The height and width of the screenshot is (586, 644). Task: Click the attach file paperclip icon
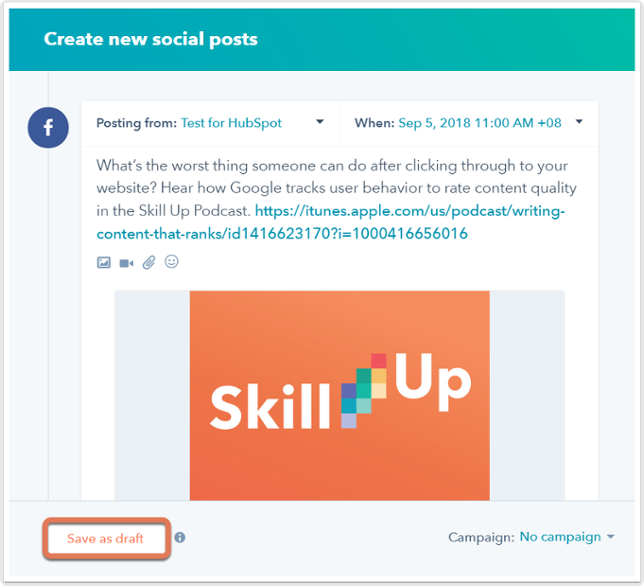point(148,263)
